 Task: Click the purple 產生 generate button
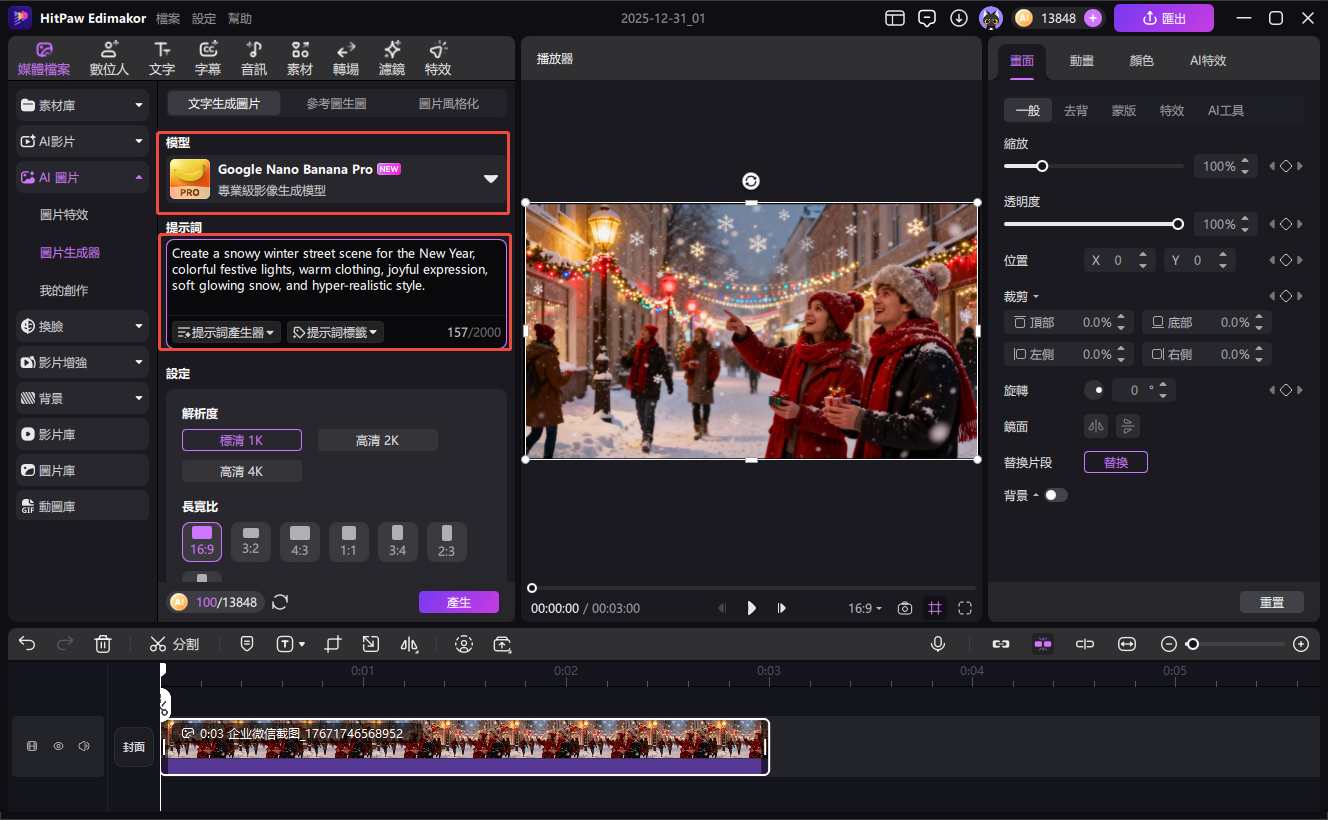click(x=458, y=602)
